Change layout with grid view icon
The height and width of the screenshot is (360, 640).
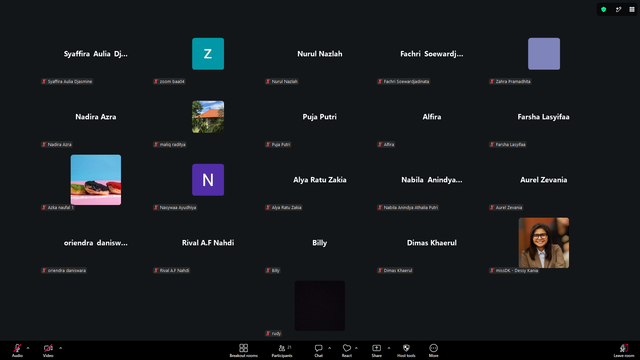(x=632, y=9)
